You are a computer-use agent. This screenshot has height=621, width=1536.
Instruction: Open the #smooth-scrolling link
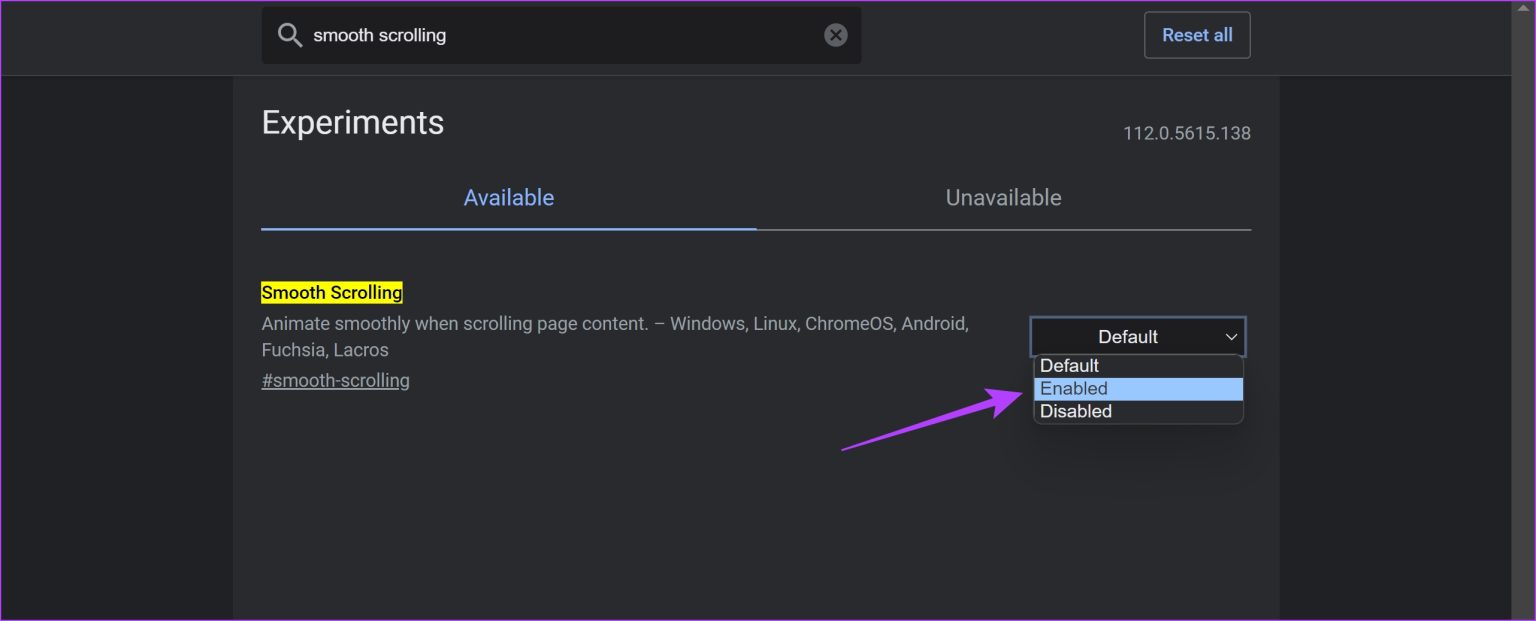point(335,380)
